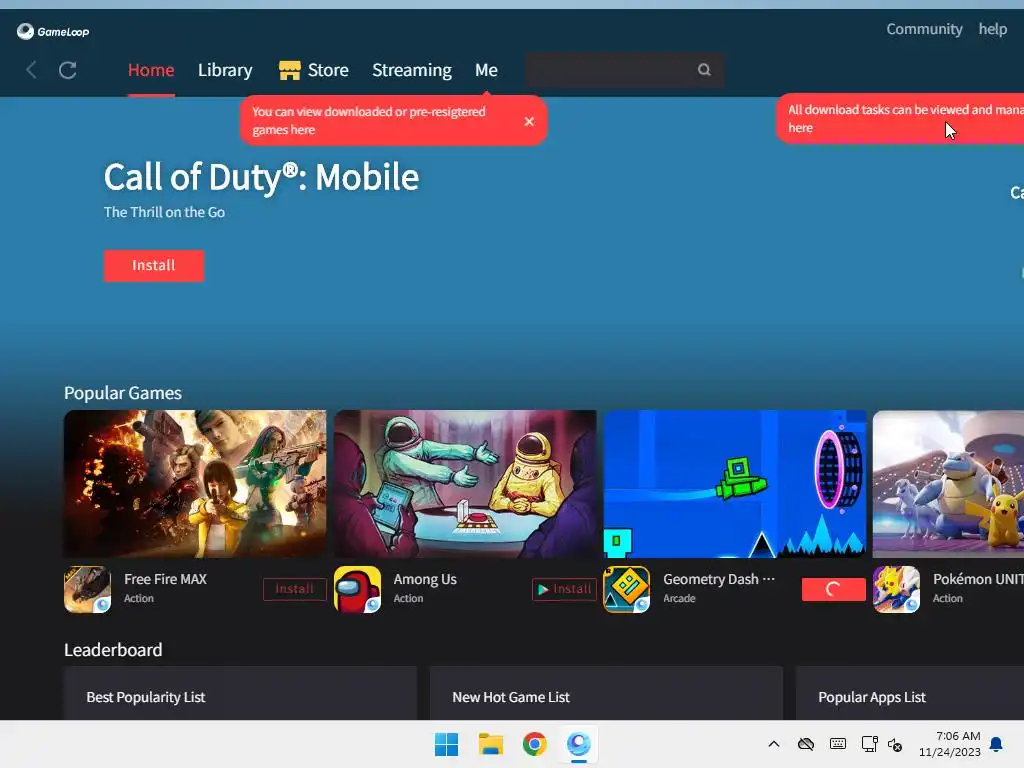
Task: Open the touch keyboard tray icon
Action: coord(838,744)
